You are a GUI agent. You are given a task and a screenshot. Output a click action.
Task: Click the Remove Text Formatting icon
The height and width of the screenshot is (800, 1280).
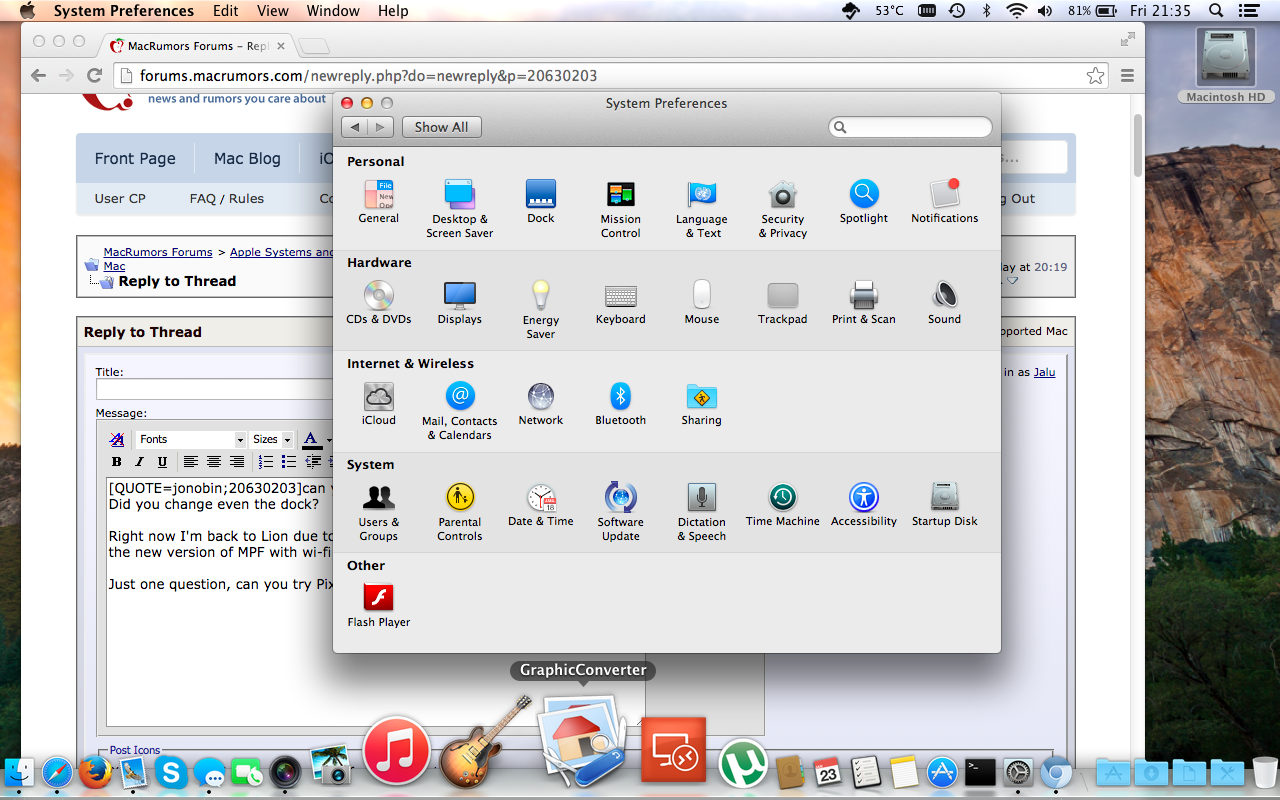(x=117, y=439)
